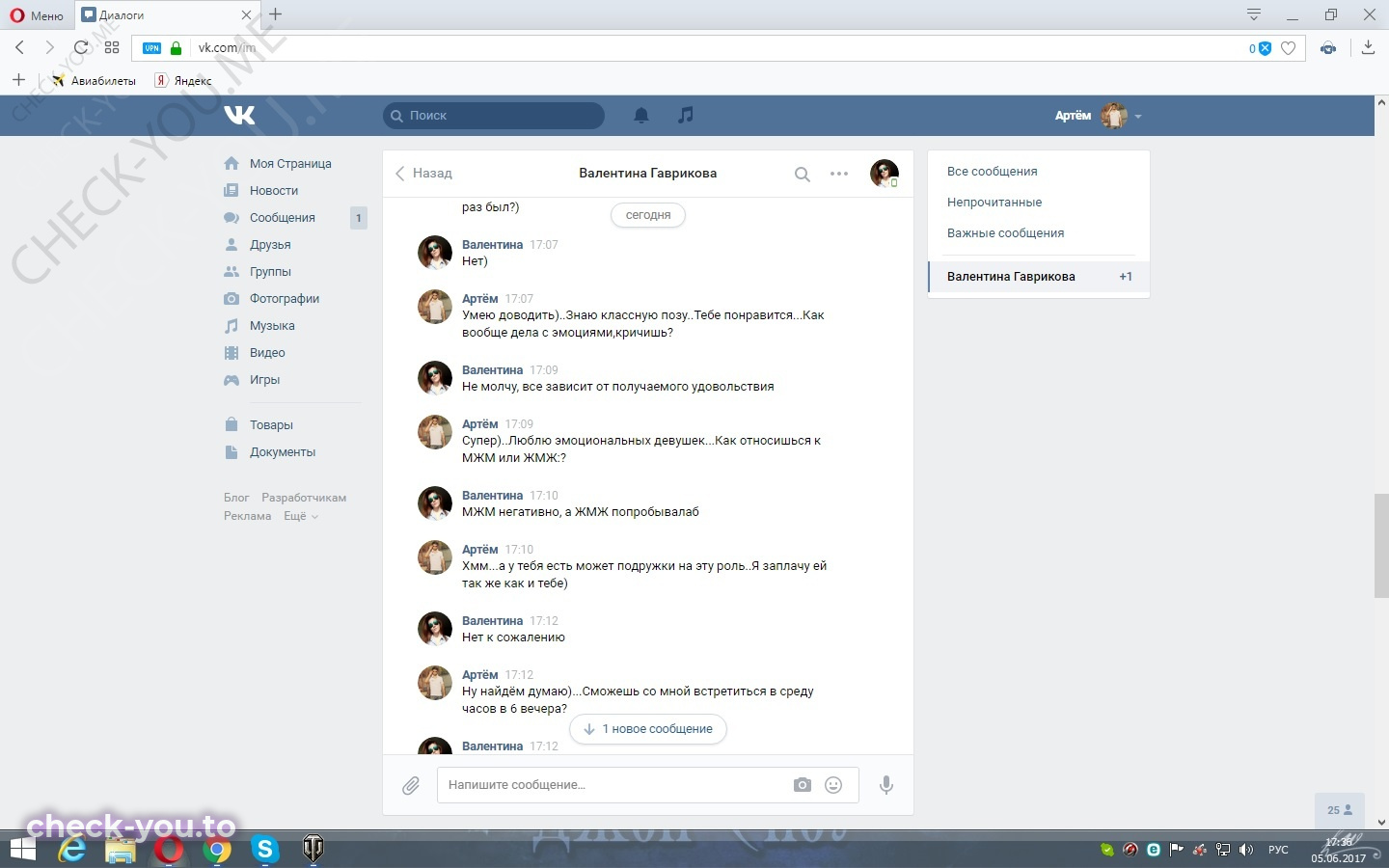Open the Opera Меню button
Screen dimensions: 1389x868
37,14
